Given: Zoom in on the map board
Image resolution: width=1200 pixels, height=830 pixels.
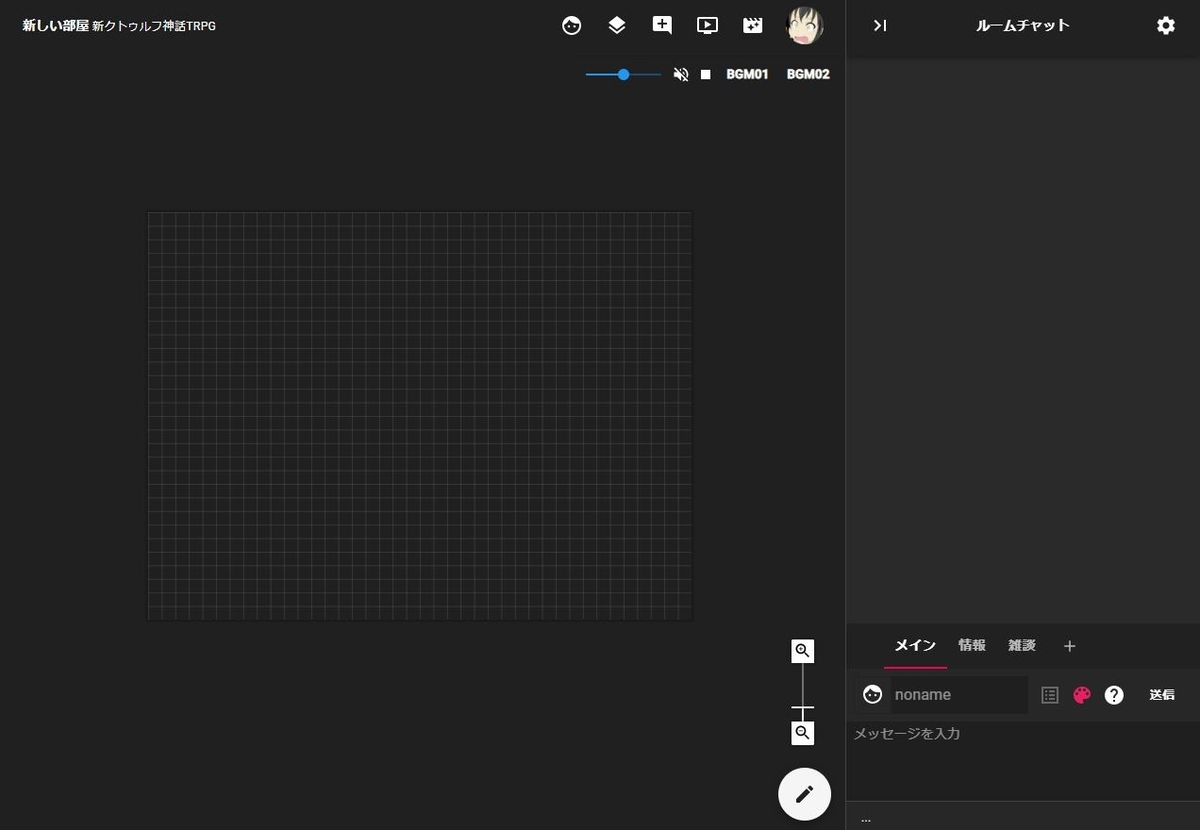Looking at the screenshot, I should pos(802,652).
